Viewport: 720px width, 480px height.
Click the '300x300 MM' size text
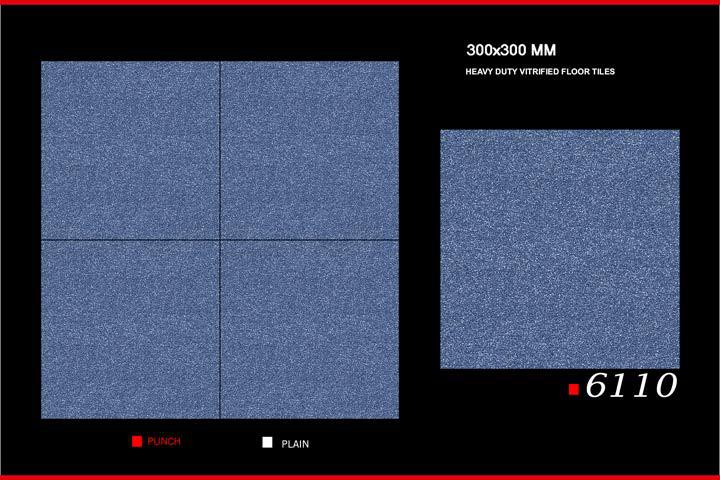[x=511, y=50]
